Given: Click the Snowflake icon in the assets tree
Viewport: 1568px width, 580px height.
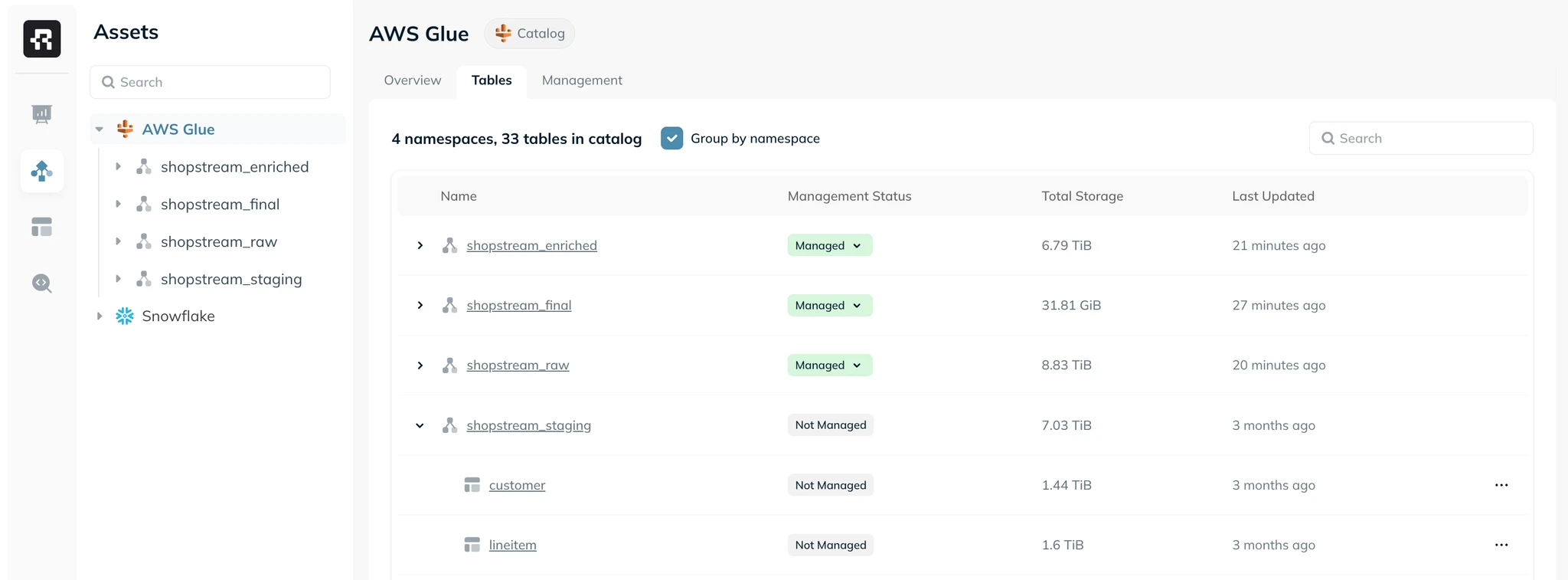Looking at the screenshot, I should pyautogui.click(x=125, y=316).
